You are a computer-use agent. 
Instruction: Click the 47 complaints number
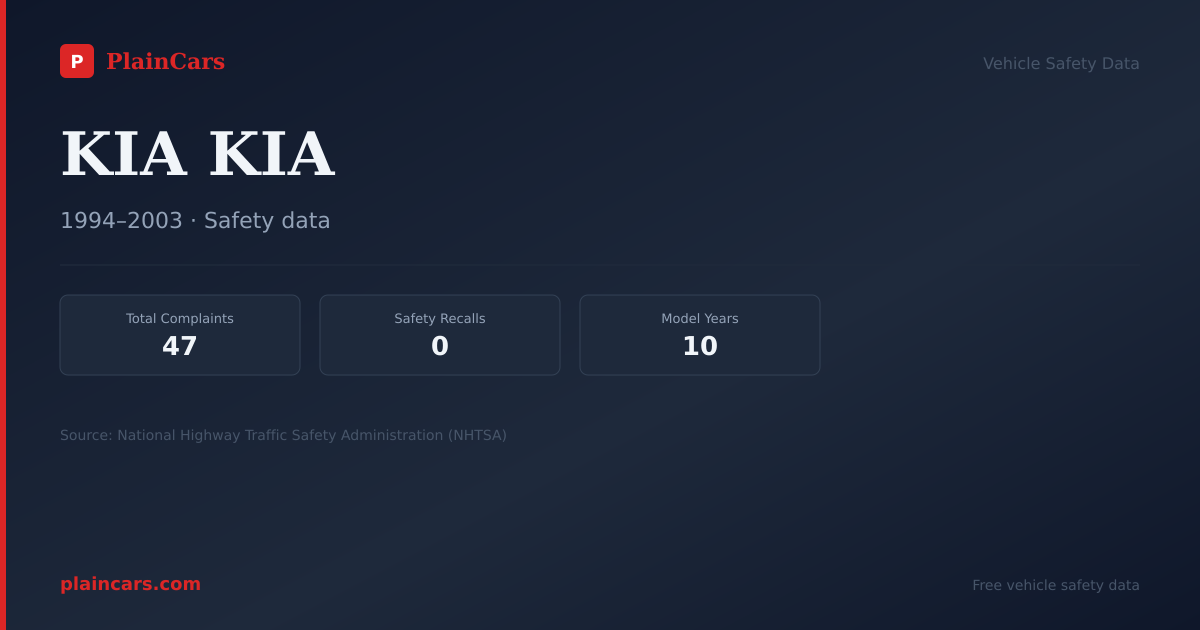[180, 347]
